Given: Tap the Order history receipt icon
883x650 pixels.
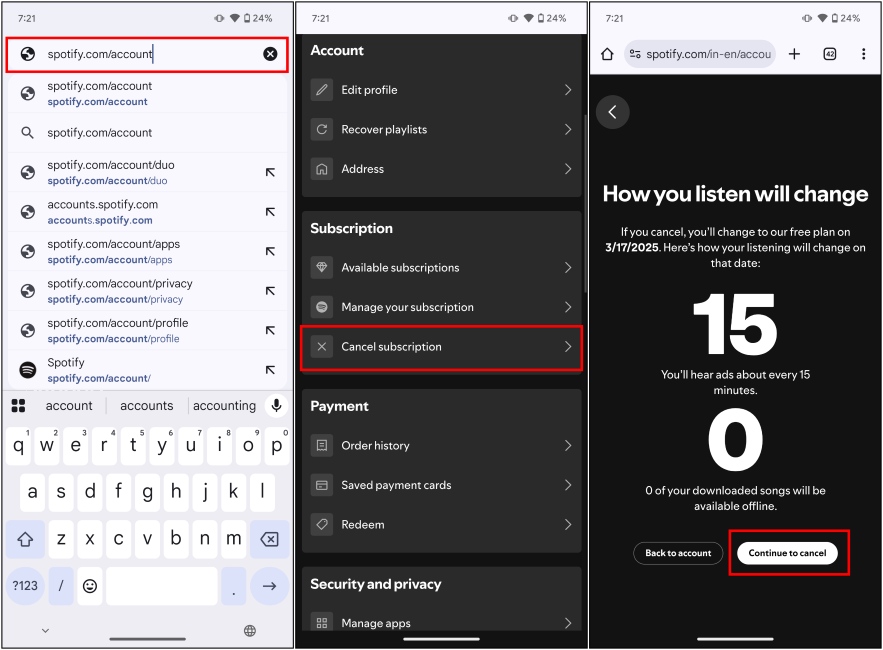Looking at the screenshot, I should point(322,446).
